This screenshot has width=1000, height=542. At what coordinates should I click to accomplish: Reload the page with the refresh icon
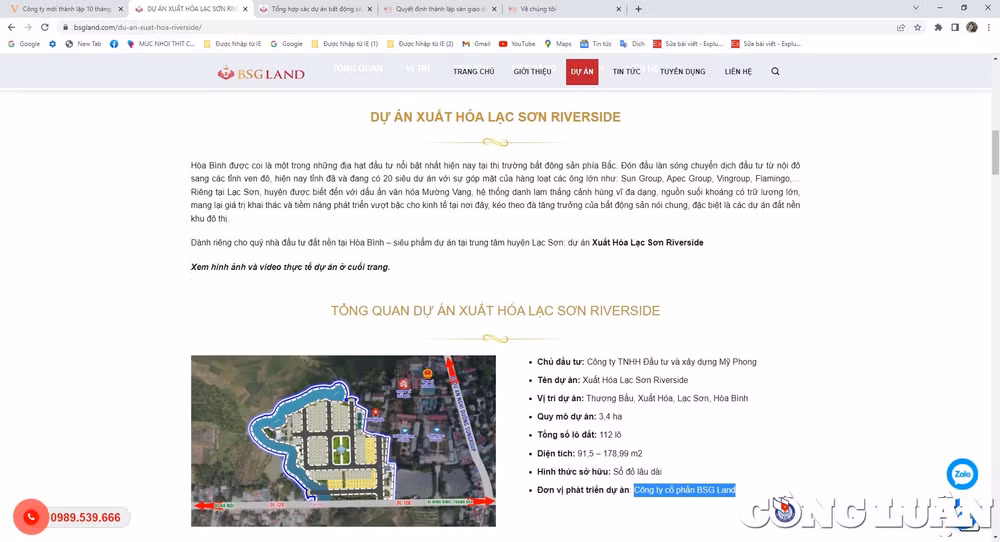[45, 27]
